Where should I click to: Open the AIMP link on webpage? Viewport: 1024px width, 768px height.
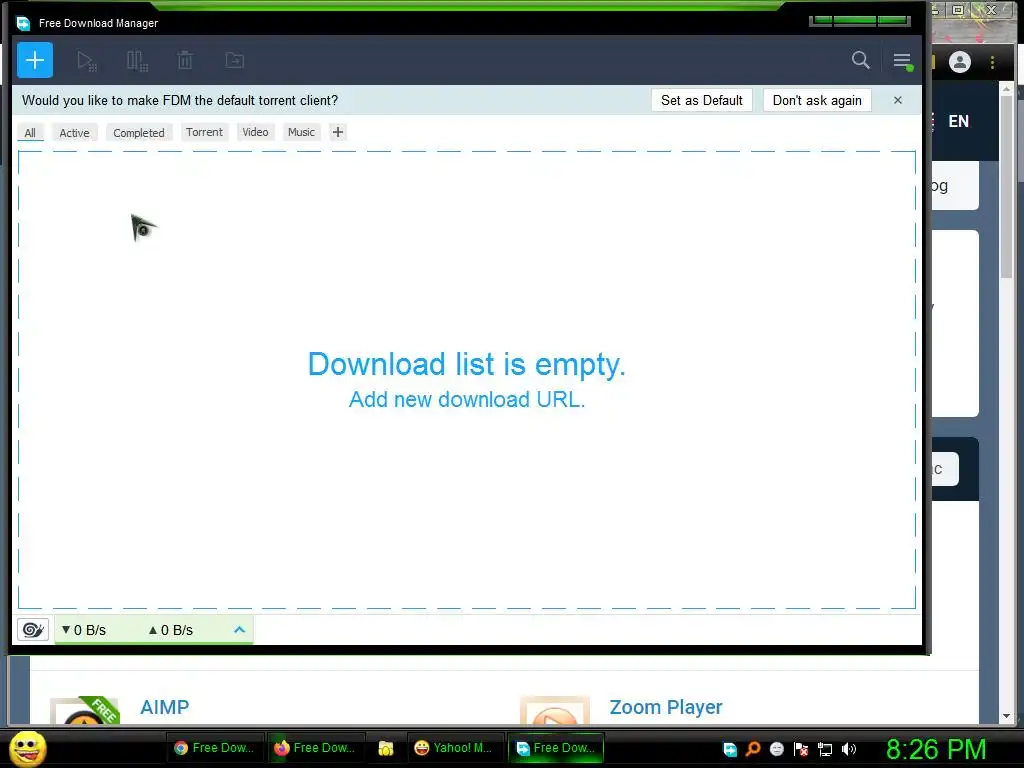coord(165,707)
